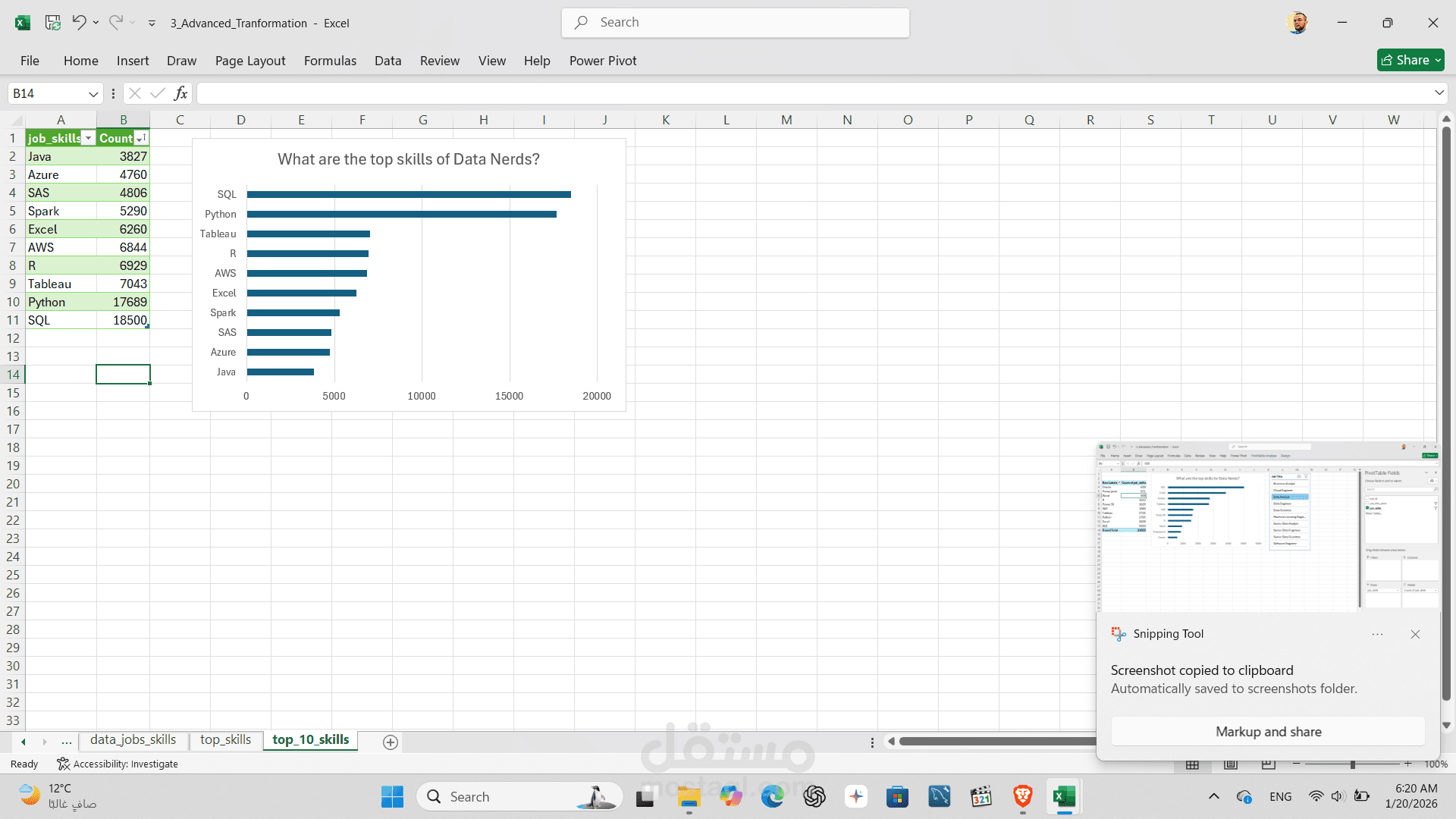This screenshot has width=1456, height=819.
Task: Click the Share button
Action: tap(1410, 60)
